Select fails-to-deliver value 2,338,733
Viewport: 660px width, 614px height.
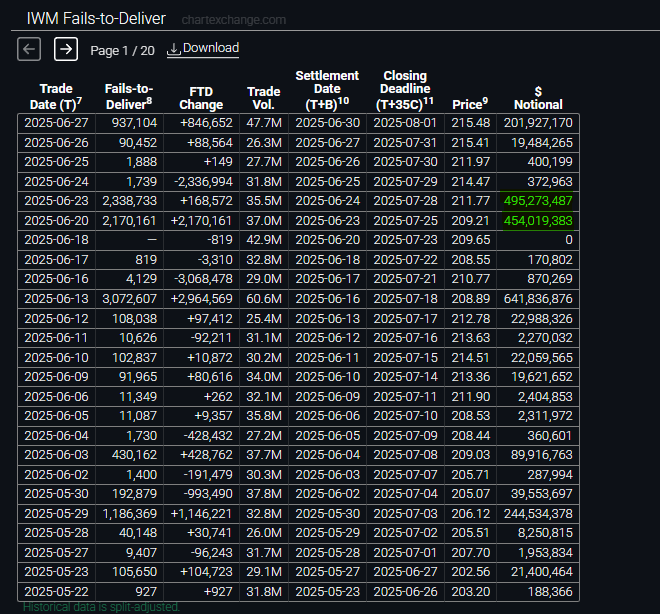point(130,201)
